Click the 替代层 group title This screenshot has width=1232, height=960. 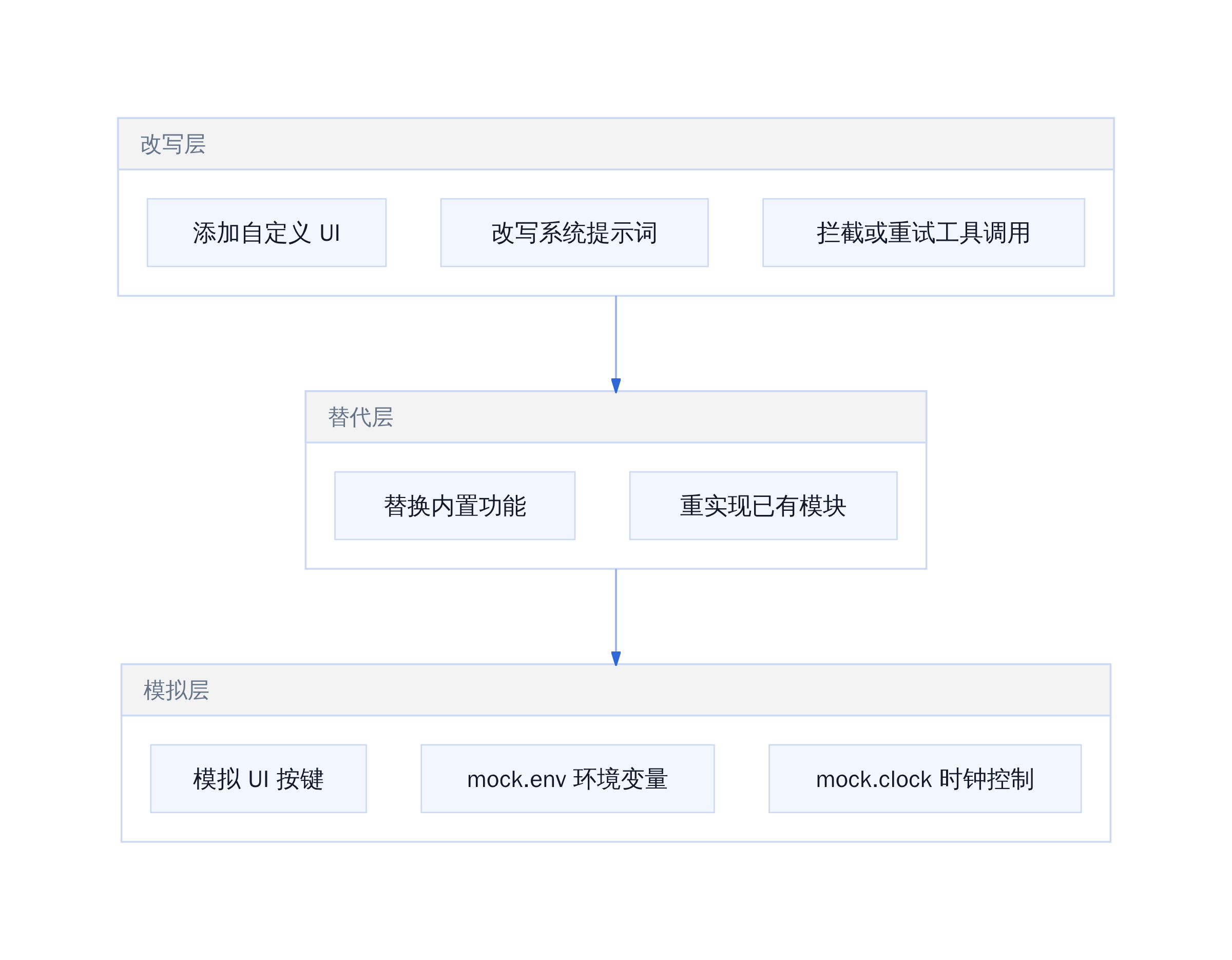[x=360, y=417]
